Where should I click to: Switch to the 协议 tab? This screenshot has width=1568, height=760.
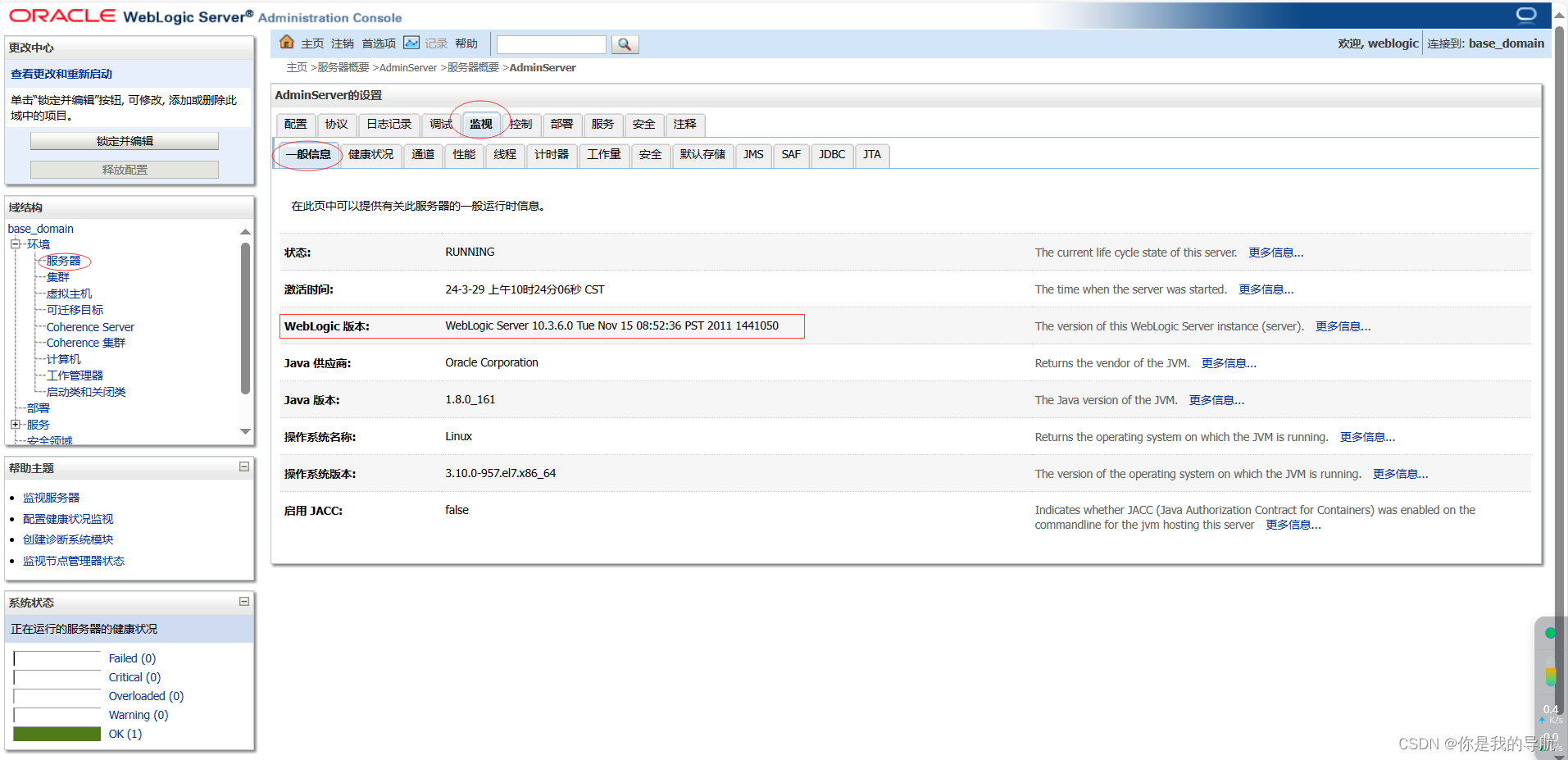pyautogui.click(x=336, y=125)
